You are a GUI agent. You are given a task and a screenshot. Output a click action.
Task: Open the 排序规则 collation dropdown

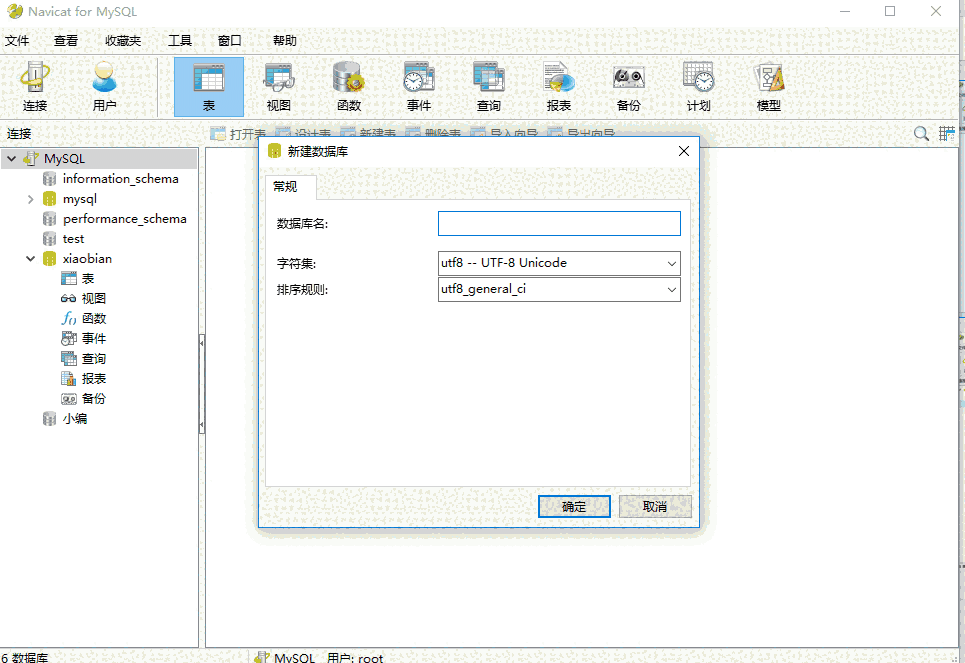pyautogui.click(x=670, y=289)
